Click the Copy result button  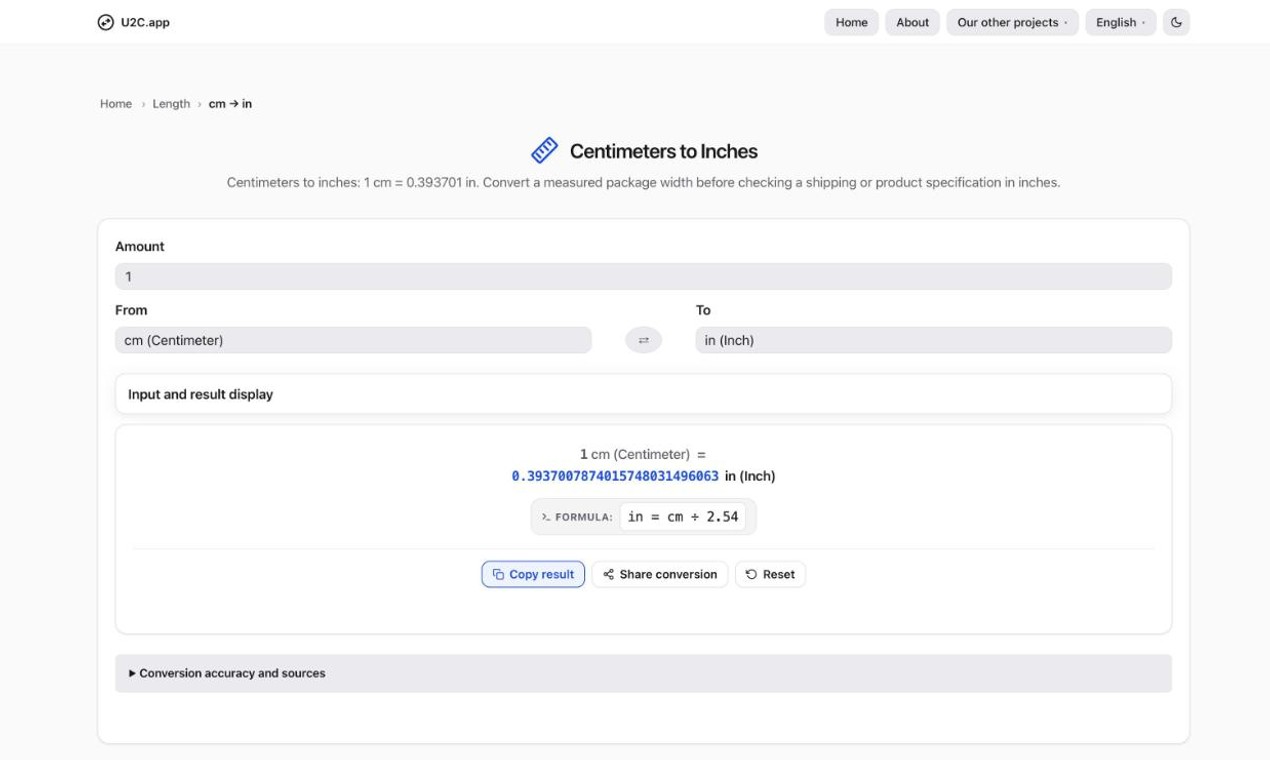[x=533, y=574]
